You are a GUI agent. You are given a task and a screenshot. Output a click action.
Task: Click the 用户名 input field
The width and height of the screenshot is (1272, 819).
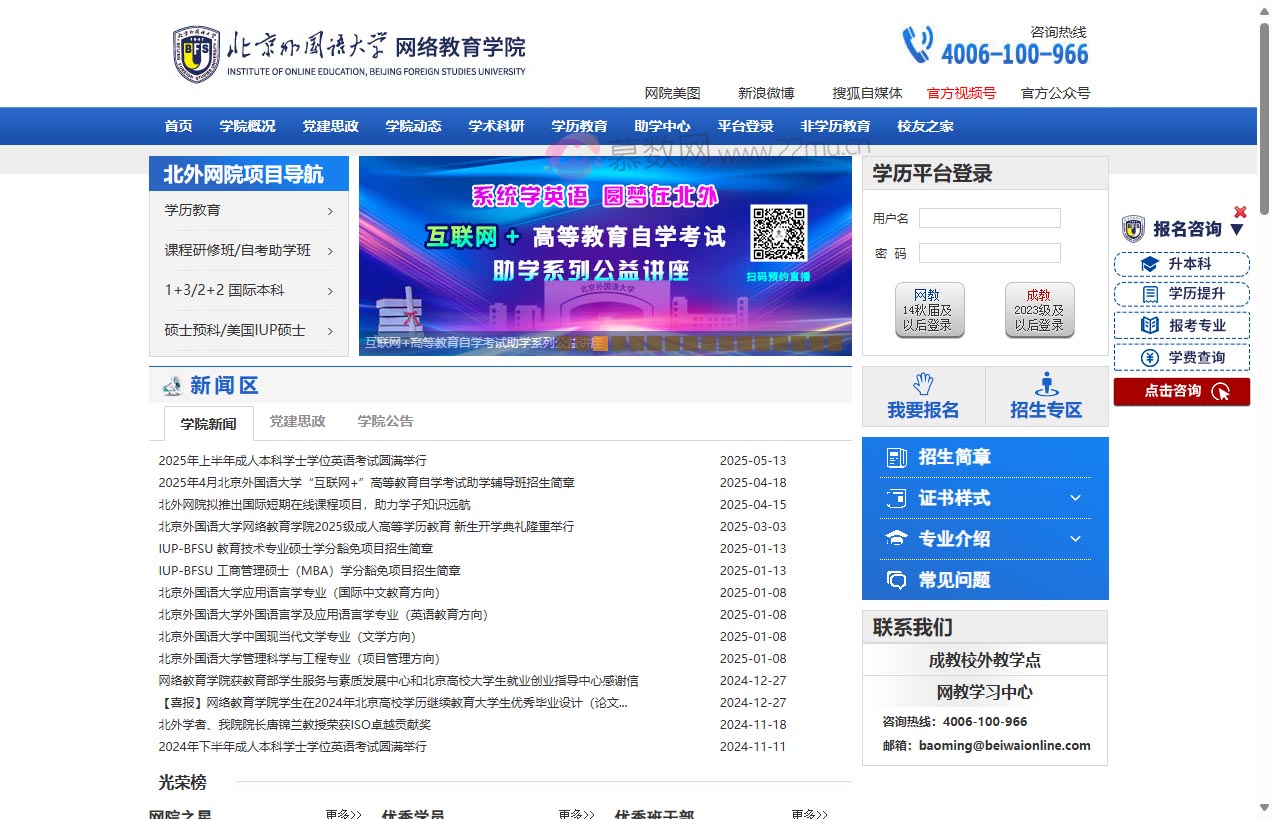tap(989, 218)
